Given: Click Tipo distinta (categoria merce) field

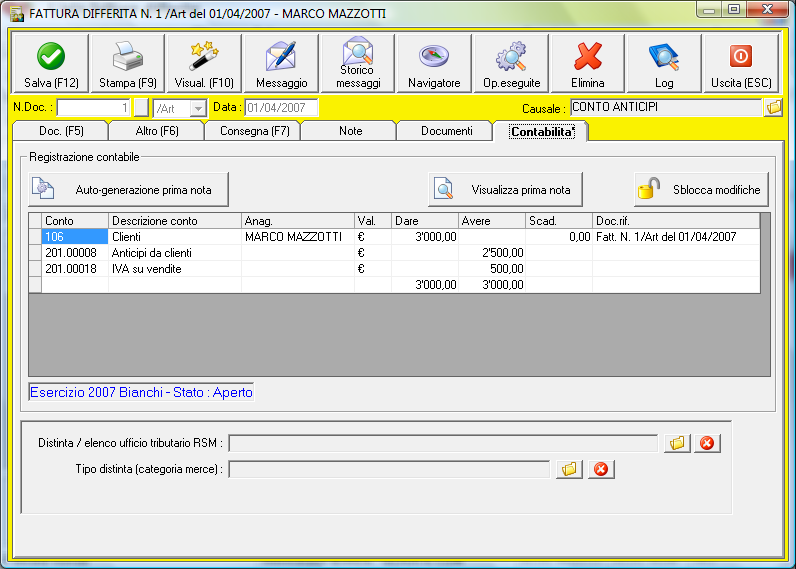Looking at the screenshot, I should tap(389, 469).
